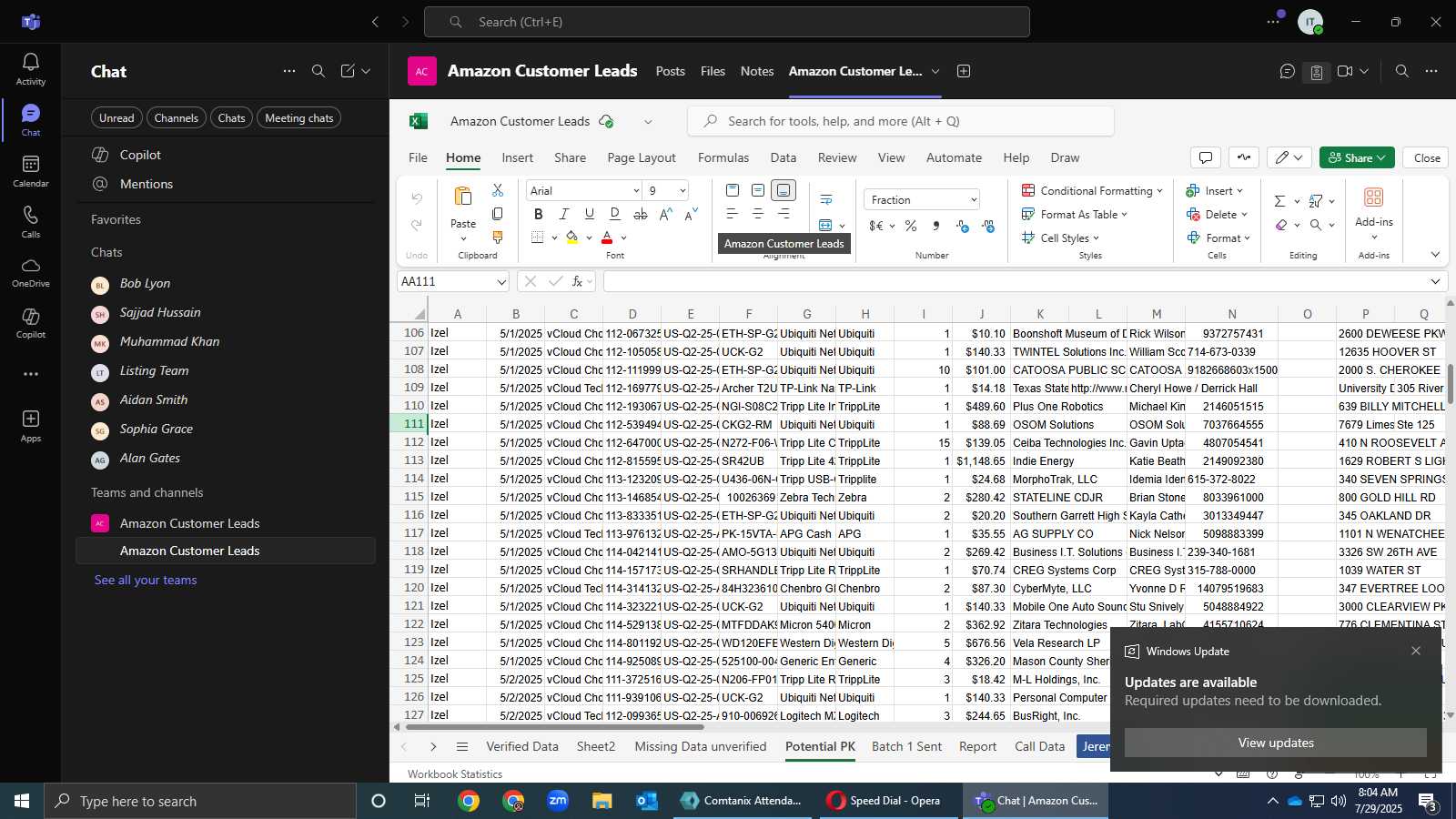Apply red font color to text

(x=607, y=238)
